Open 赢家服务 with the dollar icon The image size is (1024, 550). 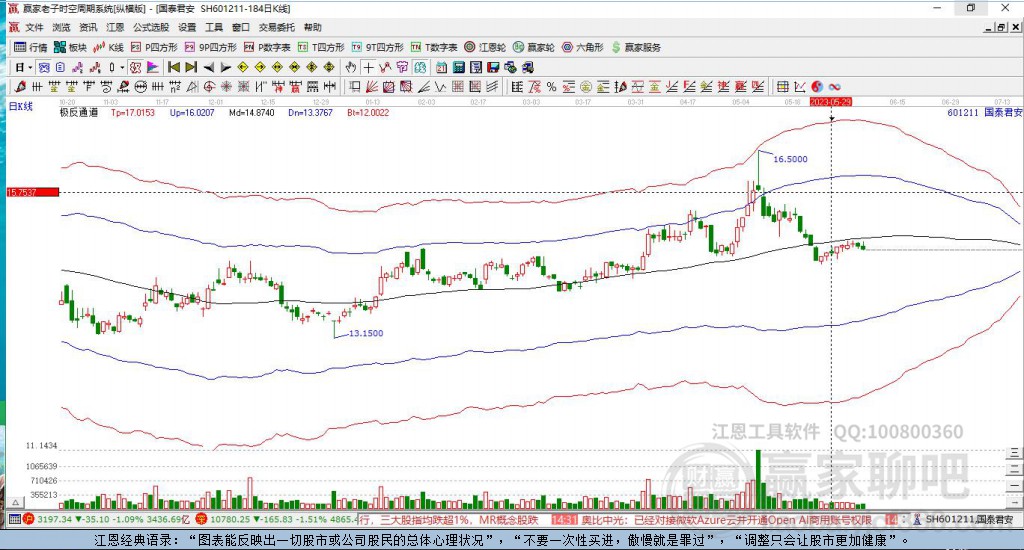coord(636,47)
